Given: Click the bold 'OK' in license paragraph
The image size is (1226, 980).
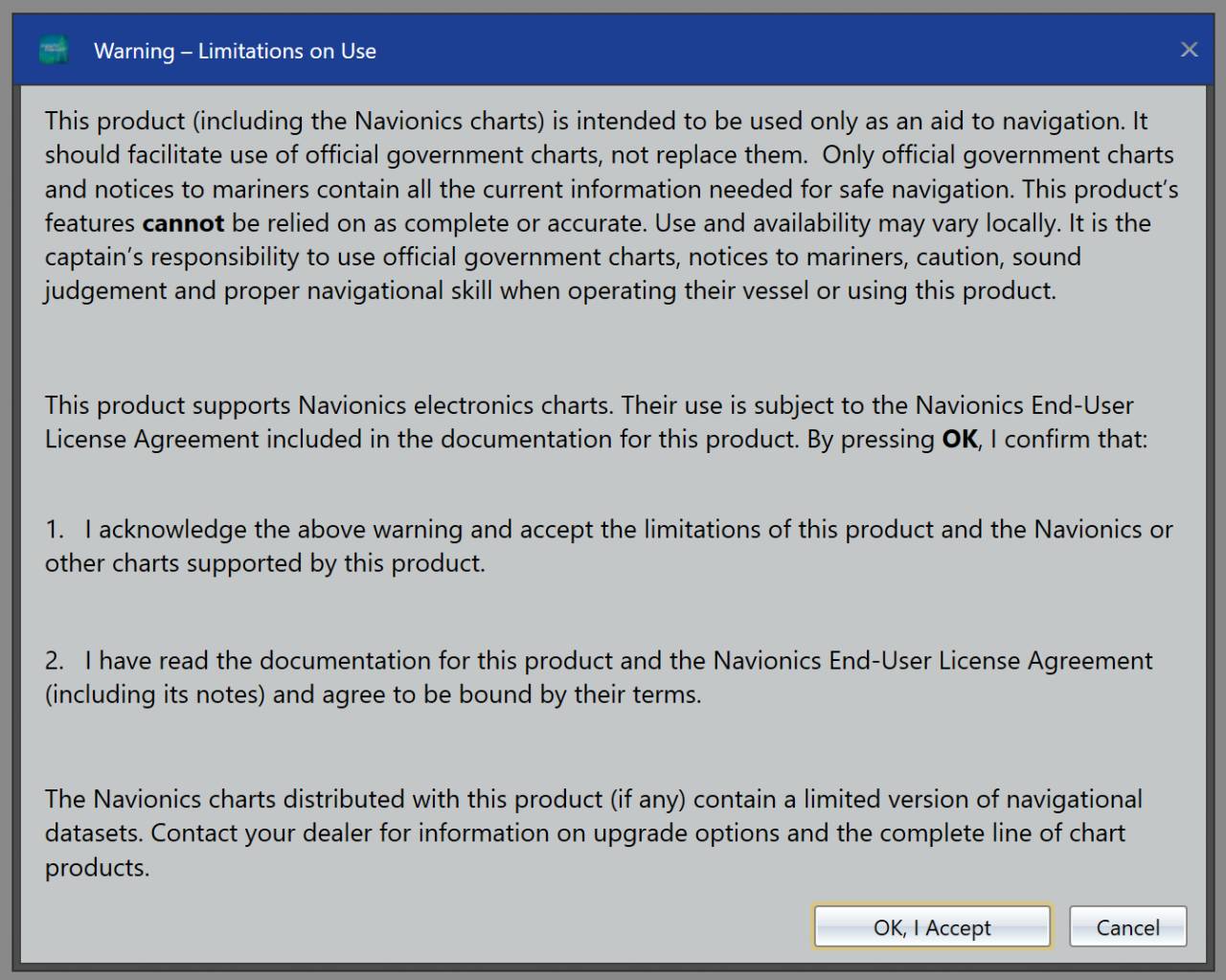Looking at the screenshot, I should pyautogui.click(x=960, y=440).
